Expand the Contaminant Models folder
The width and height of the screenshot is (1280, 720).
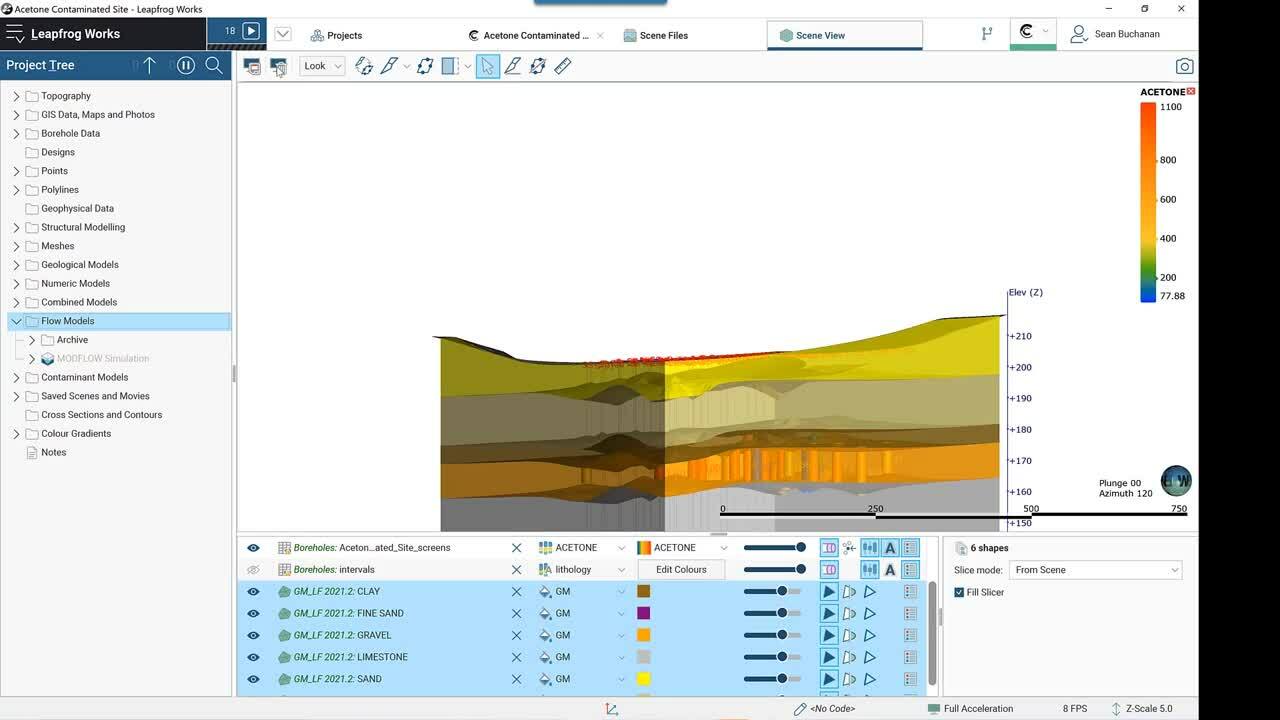tap(16, 378)
